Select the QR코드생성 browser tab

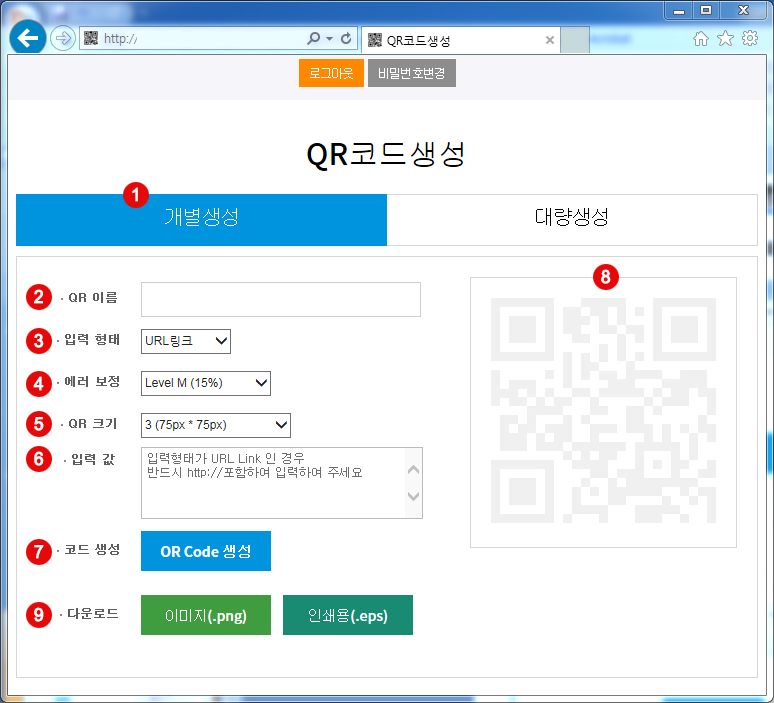click(x=461, y=40)
